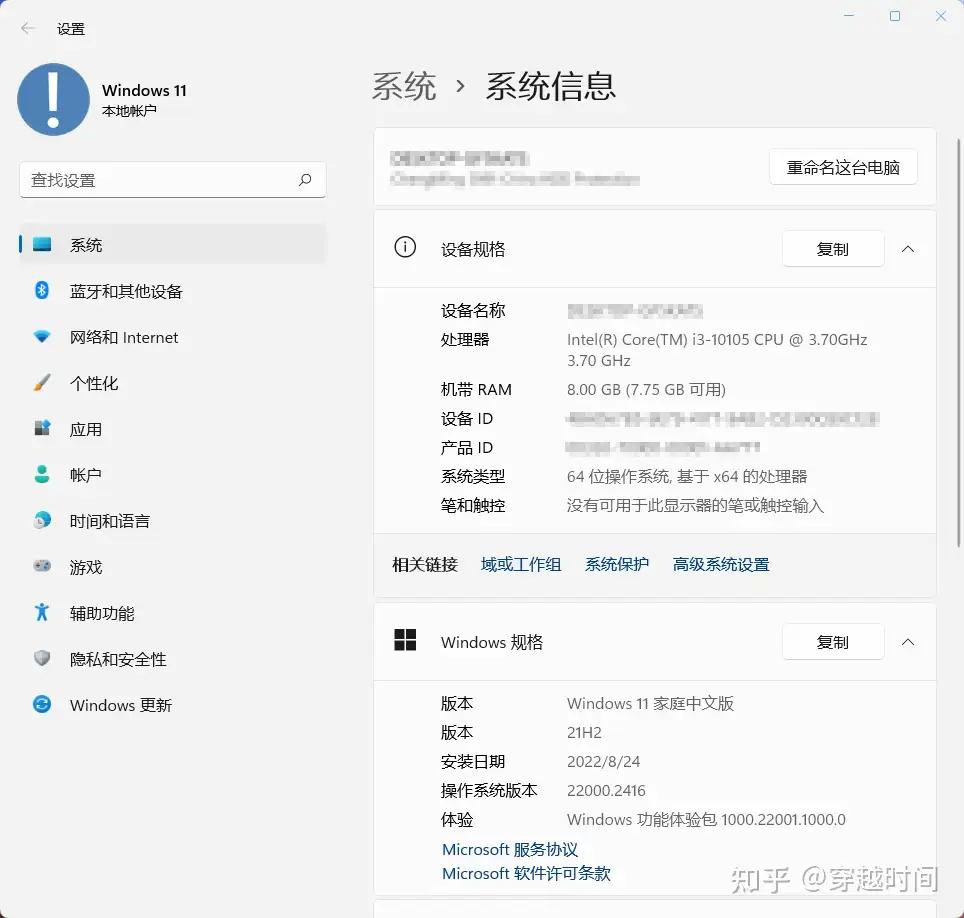The height and width of the screenshot is (918, 964).
Task: Collapse the Windows 规格 section chevron
Action: (x=907, y=642)
